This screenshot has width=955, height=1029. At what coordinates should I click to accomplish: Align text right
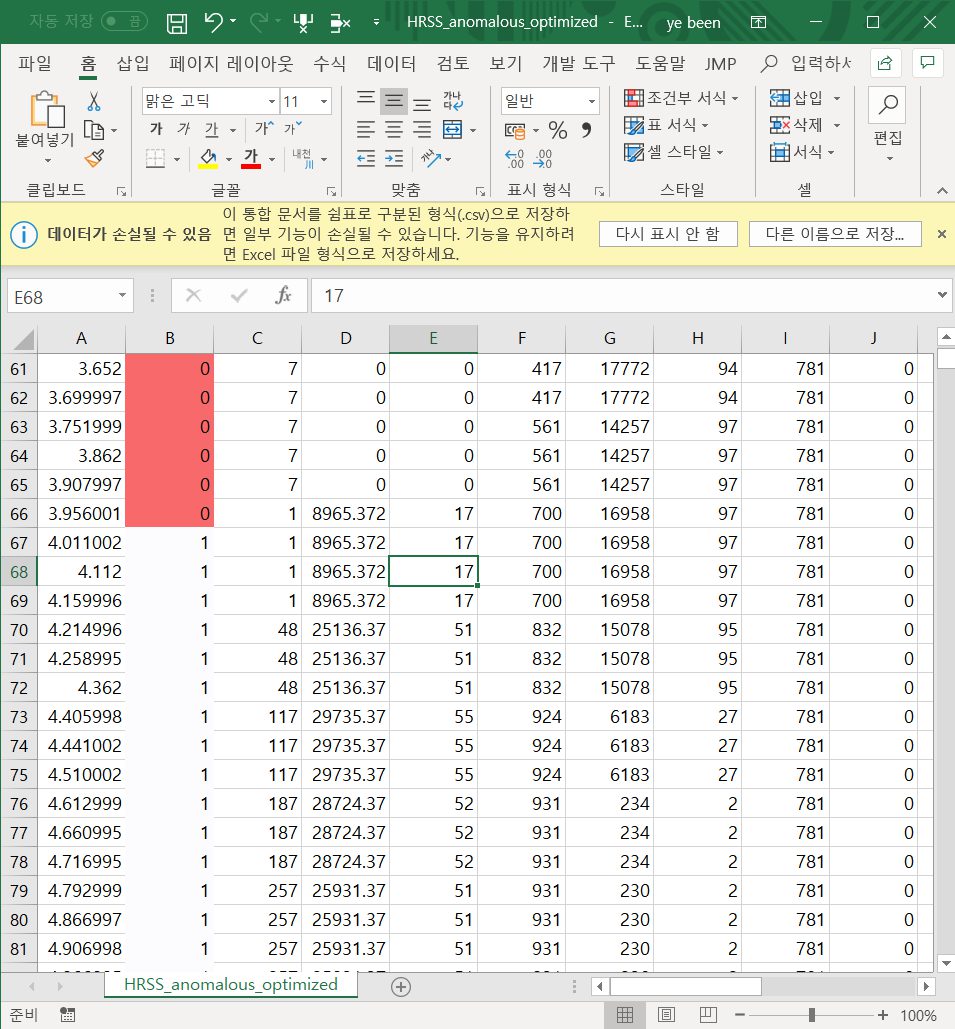[x=422, y=129]
